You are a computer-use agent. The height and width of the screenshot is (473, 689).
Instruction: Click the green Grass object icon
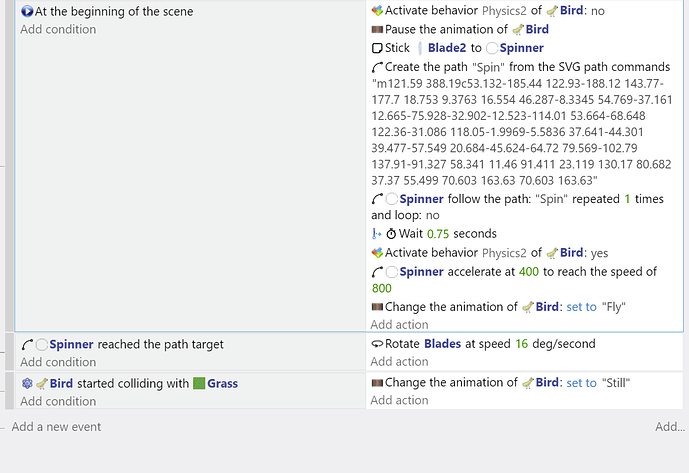point(198,383)
